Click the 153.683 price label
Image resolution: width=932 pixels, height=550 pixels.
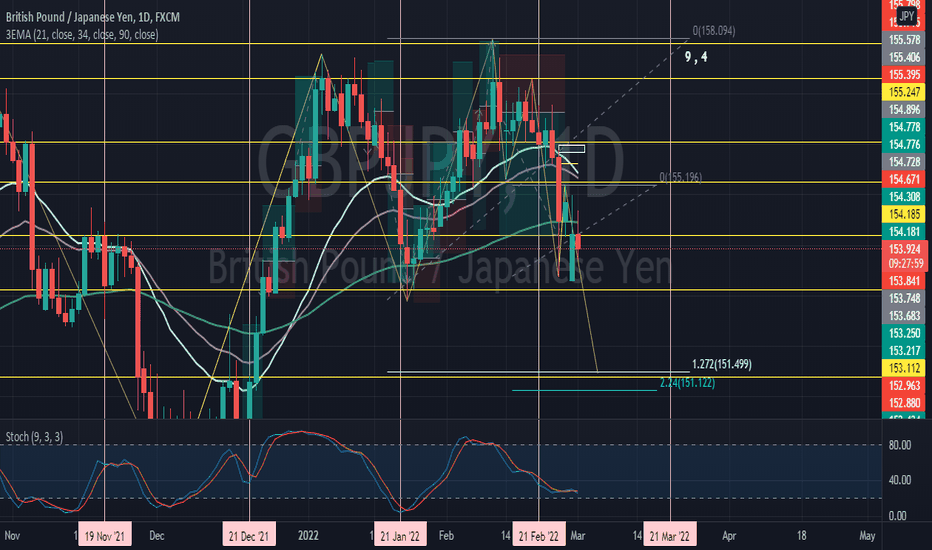904,316
